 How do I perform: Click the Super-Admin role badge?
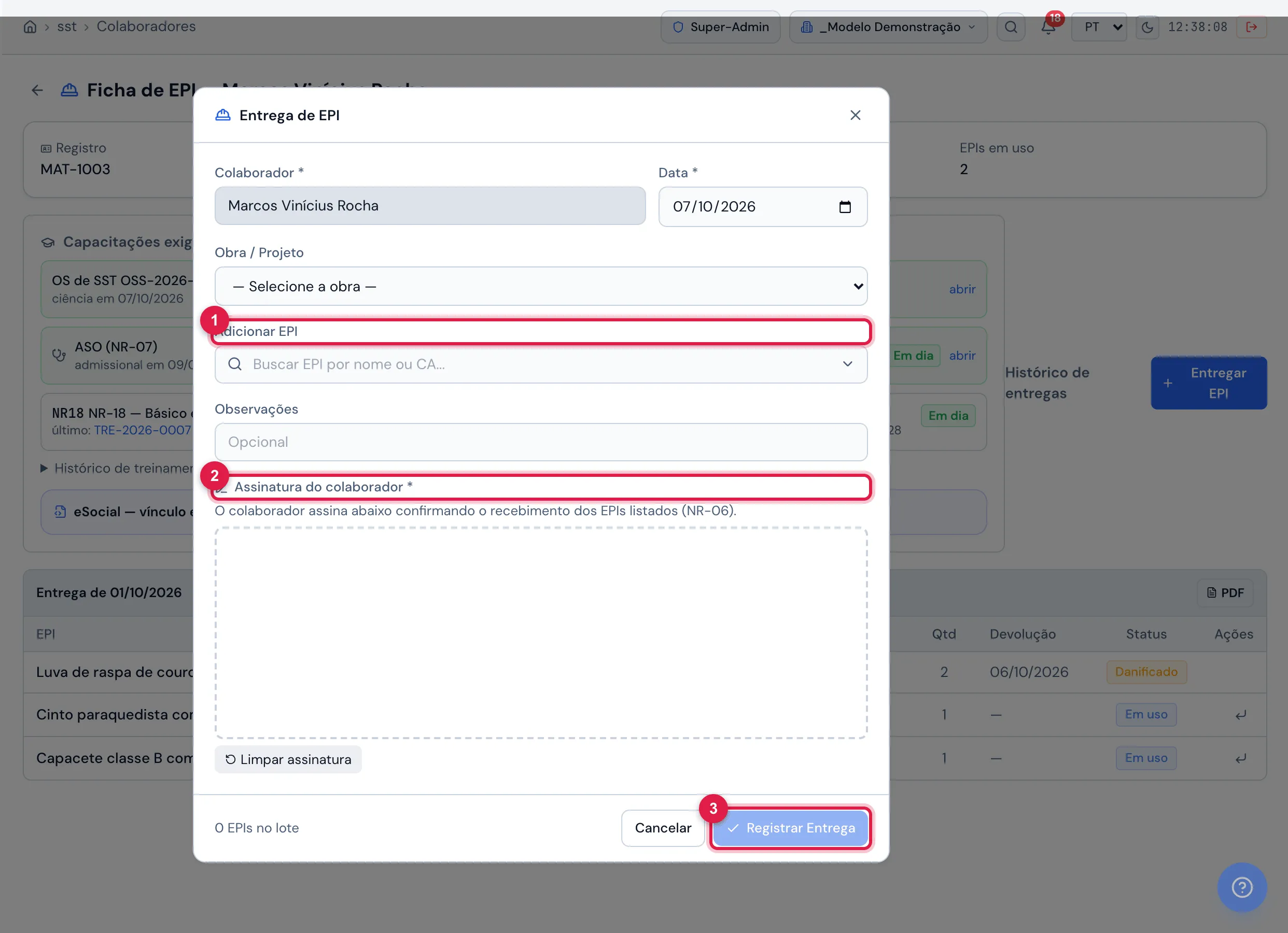click(721, 26)
